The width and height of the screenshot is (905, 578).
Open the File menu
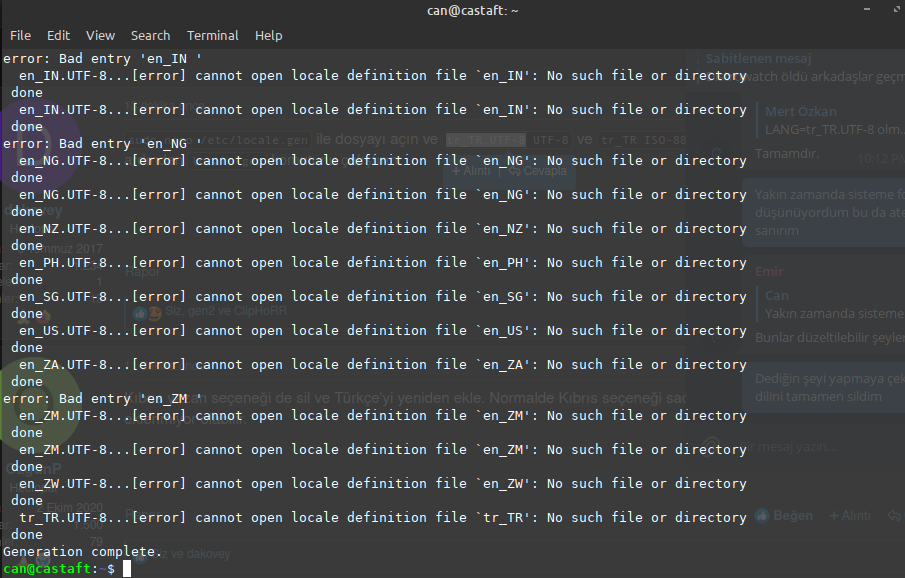20,35
